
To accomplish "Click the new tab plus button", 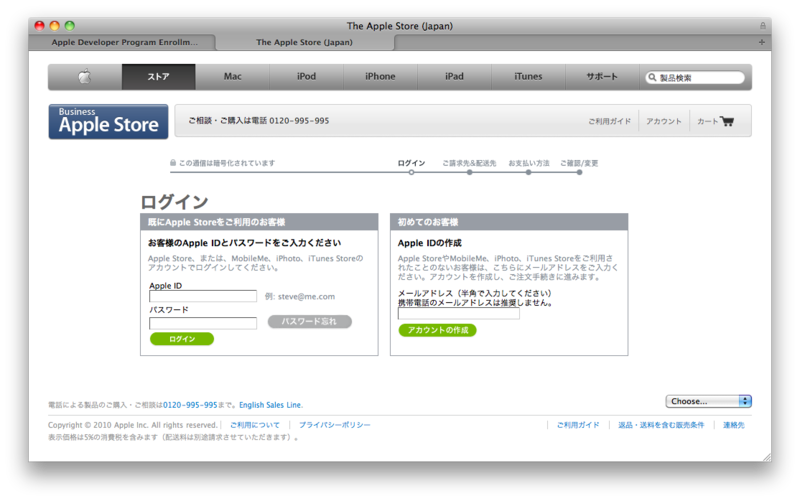I will tap(762, 42).
